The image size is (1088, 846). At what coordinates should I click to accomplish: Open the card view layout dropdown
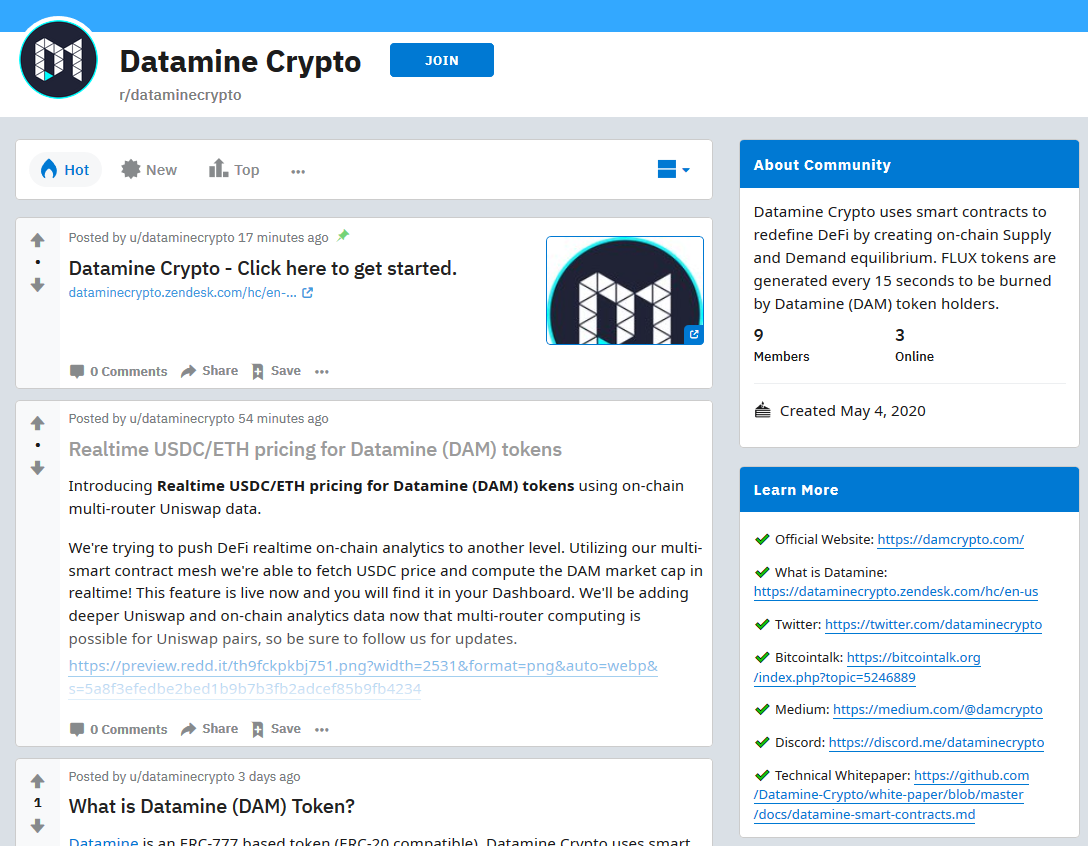(x=673, y=169)
